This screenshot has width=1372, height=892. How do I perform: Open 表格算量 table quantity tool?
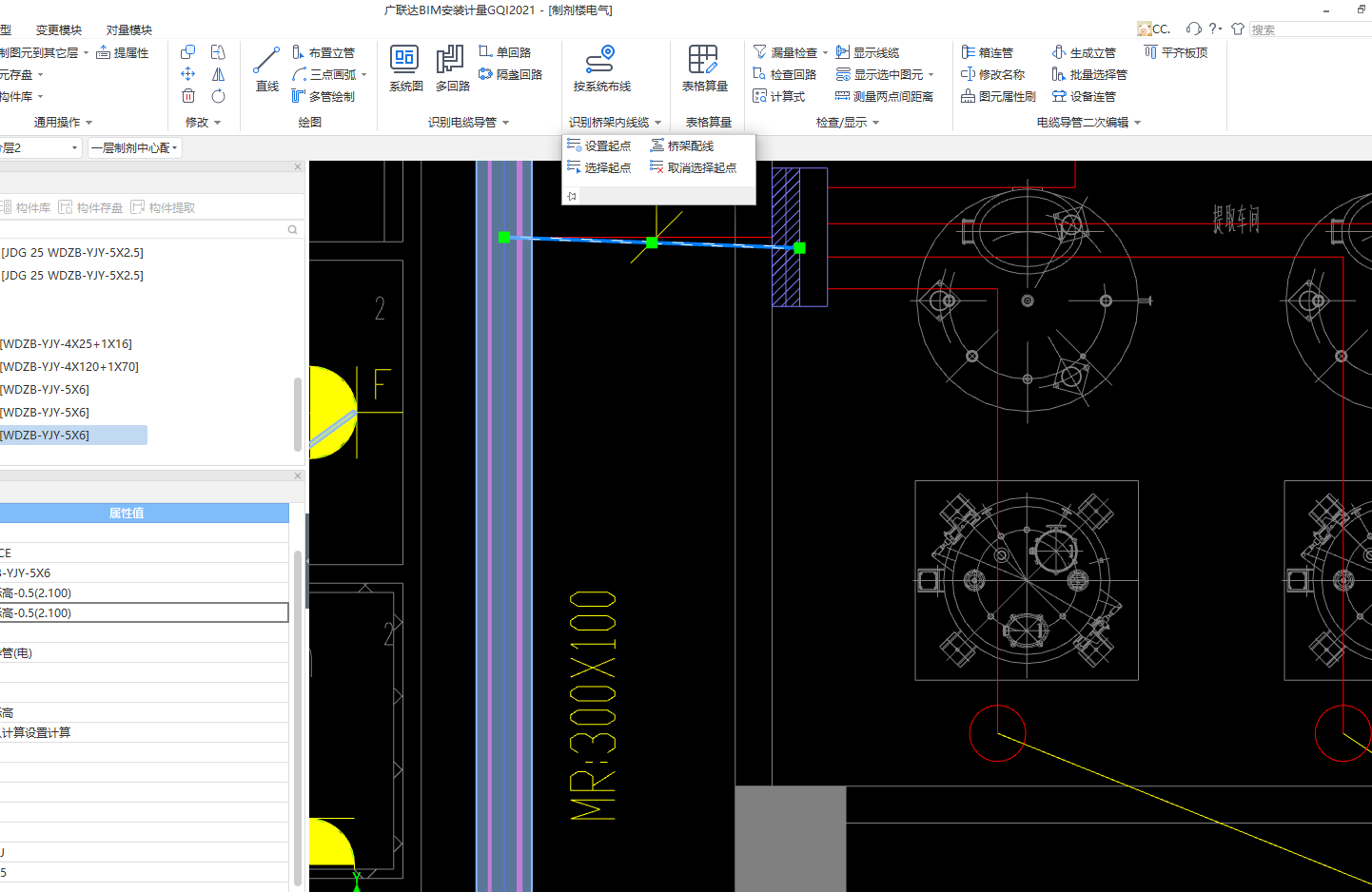(704, 69)
